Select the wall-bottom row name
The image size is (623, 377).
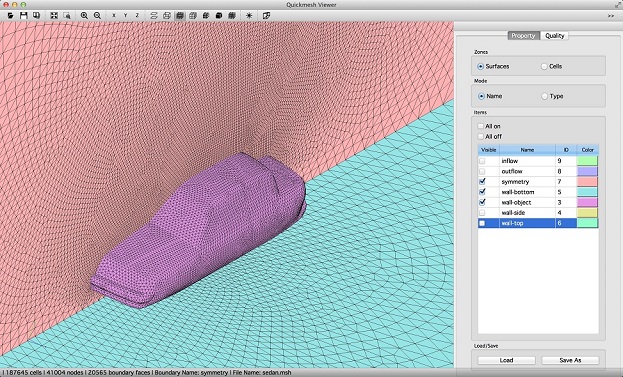(518, 192)
